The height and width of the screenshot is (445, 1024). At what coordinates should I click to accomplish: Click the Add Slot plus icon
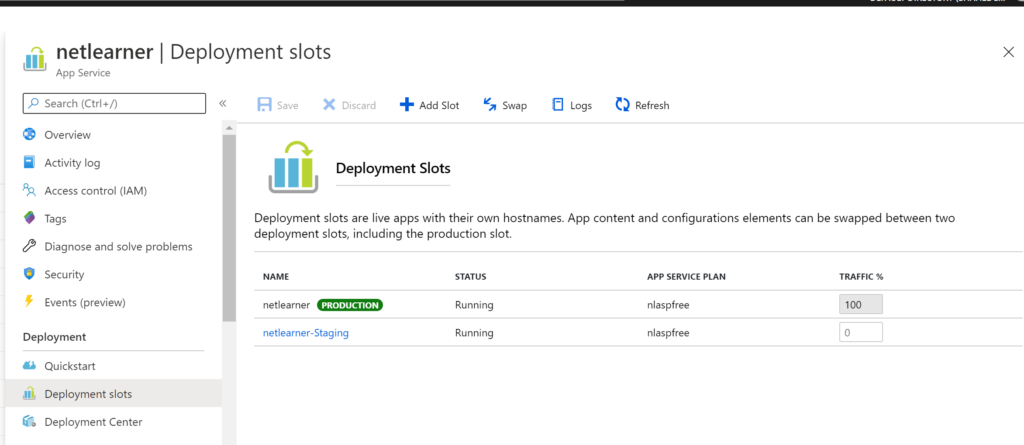point(407,105)
